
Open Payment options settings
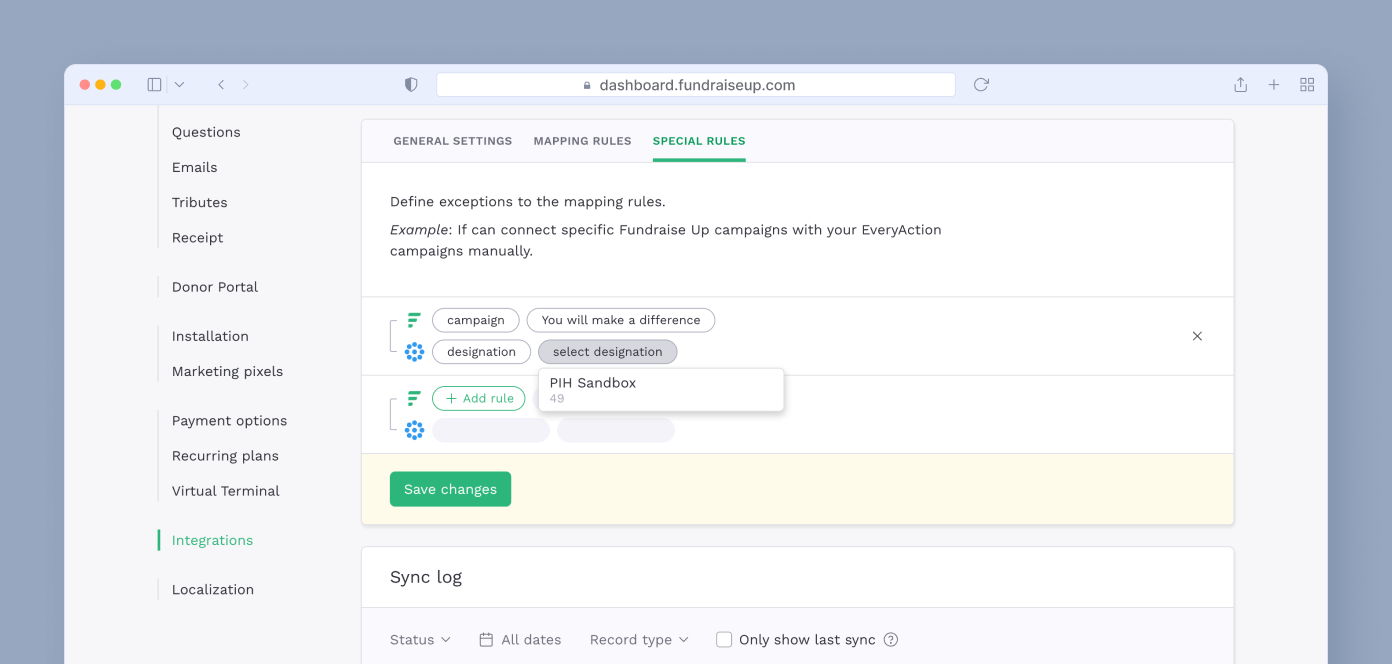click(229, 421)
